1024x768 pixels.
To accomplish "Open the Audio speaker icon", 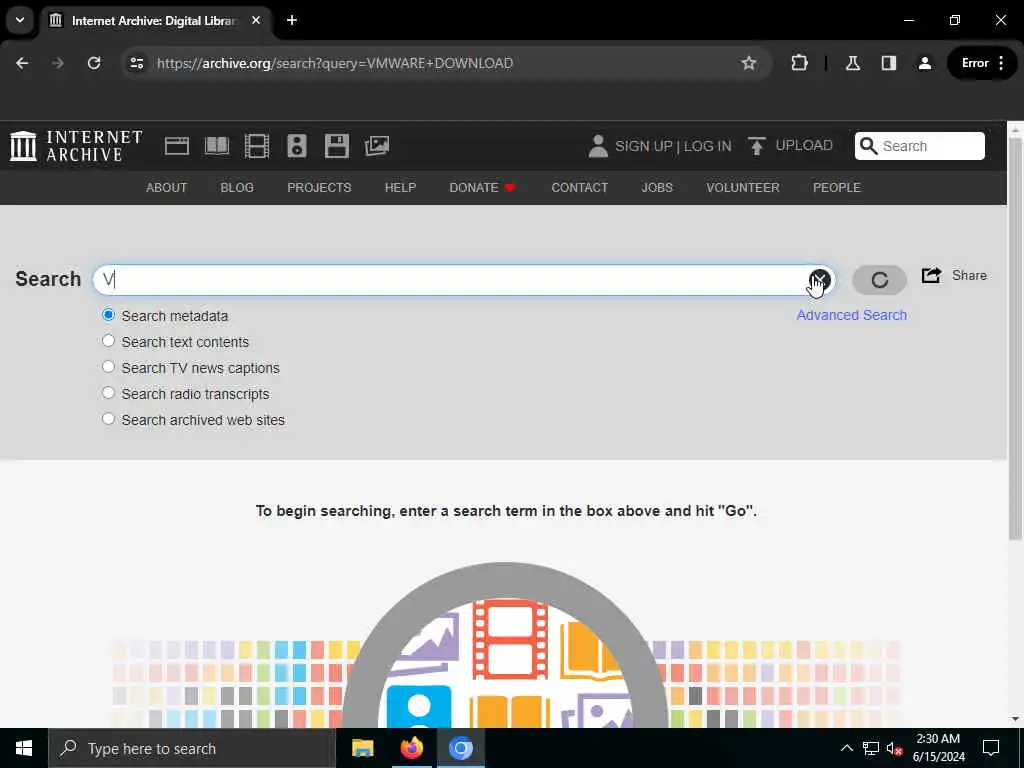I will click(x=296, y=146).
